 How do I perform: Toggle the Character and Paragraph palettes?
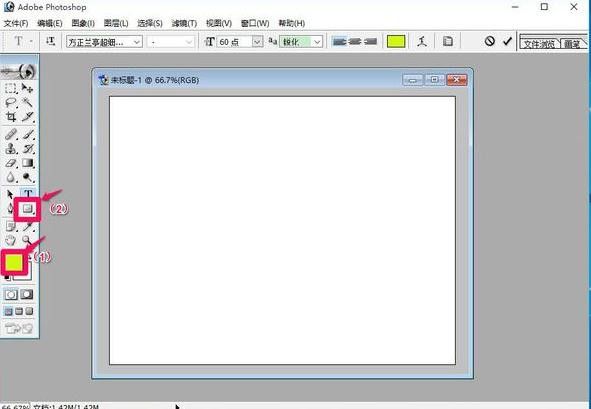(447, 41)
